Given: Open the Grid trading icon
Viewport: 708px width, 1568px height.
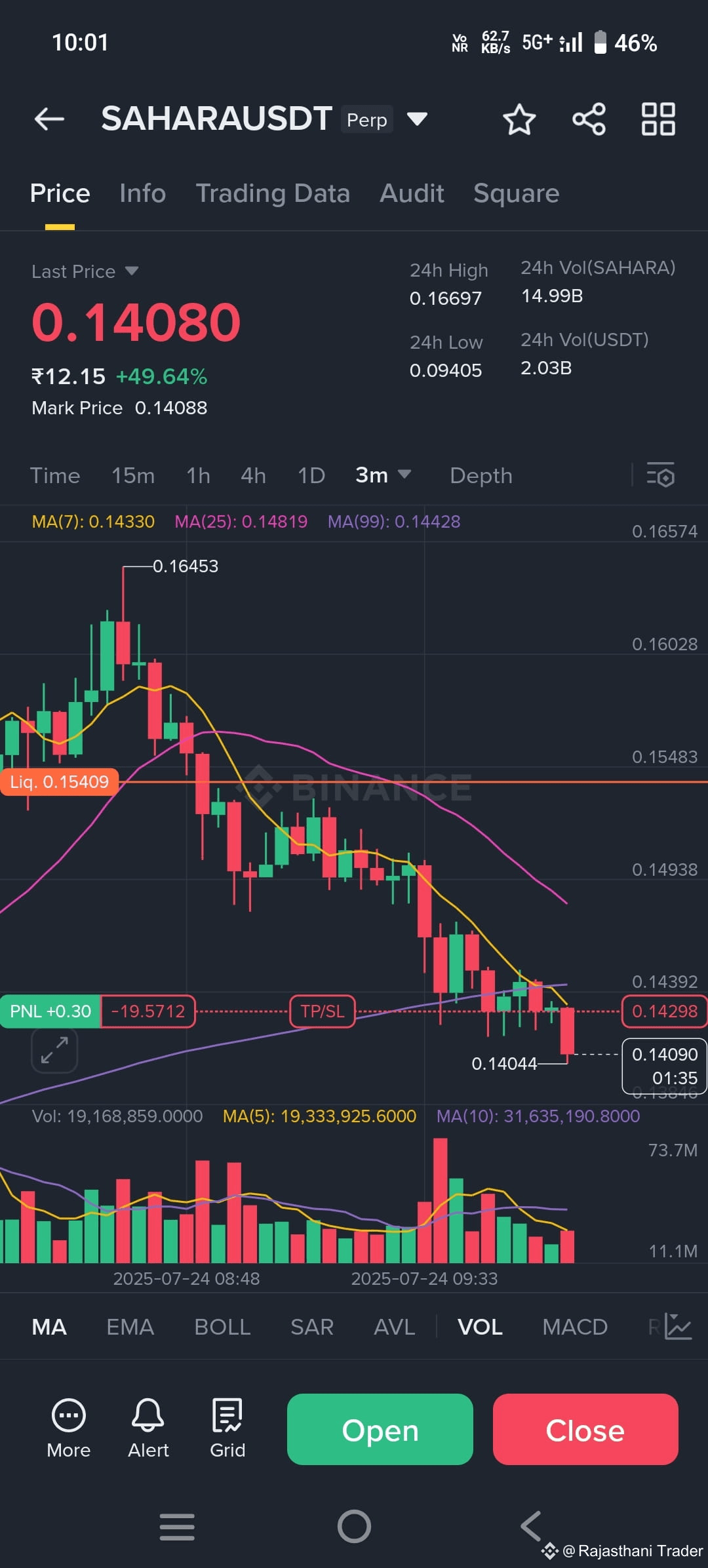Looking at the screenshot, I should pos(227,1428).
